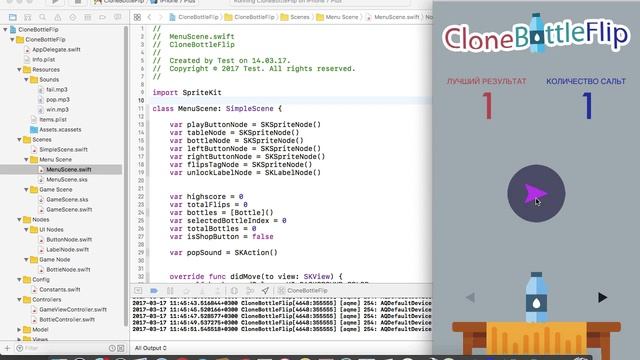
Task: Open the All Output console filter dropdown
Action: (151, 348)
